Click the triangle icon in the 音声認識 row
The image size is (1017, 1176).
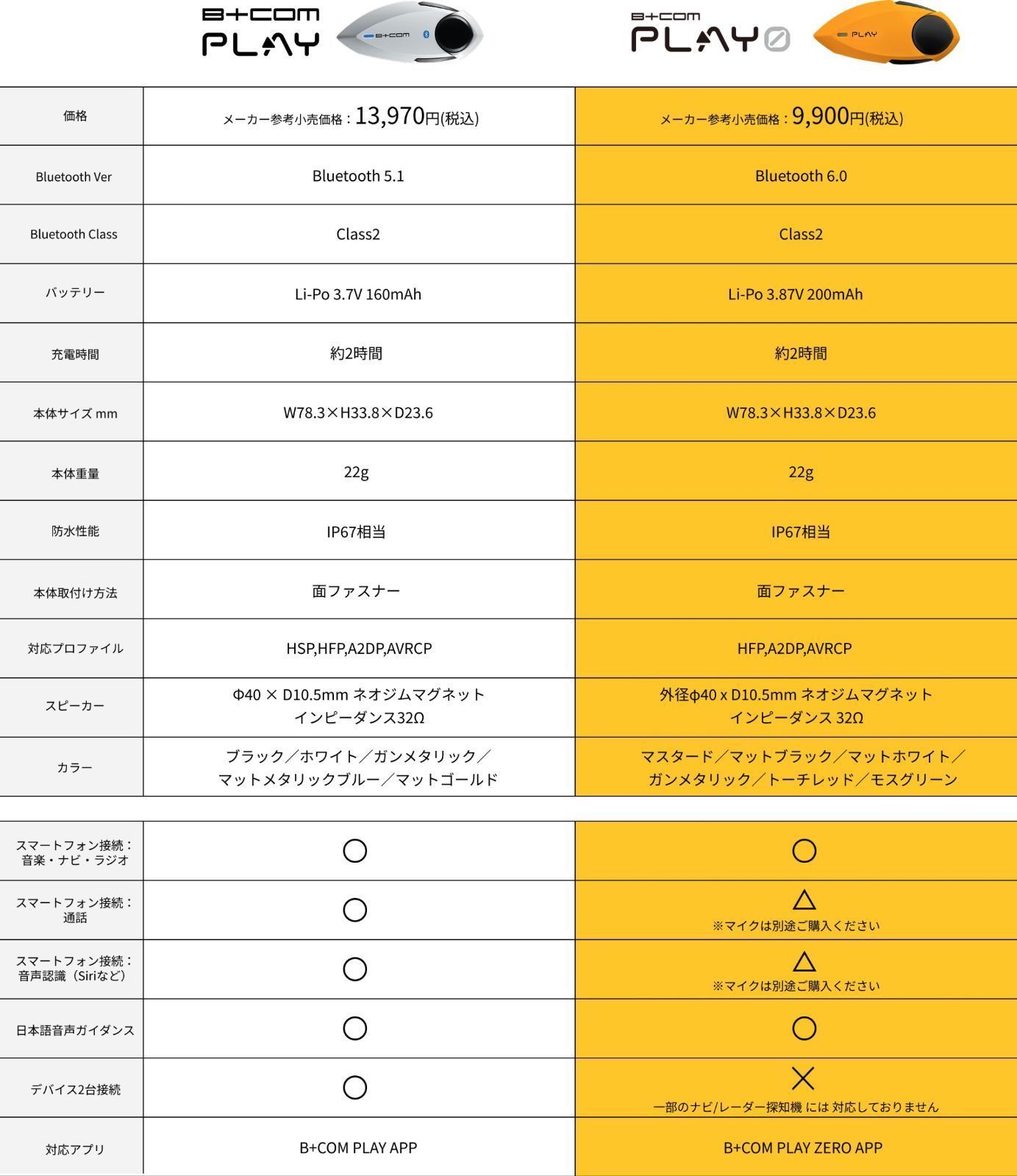pos(804,961)
